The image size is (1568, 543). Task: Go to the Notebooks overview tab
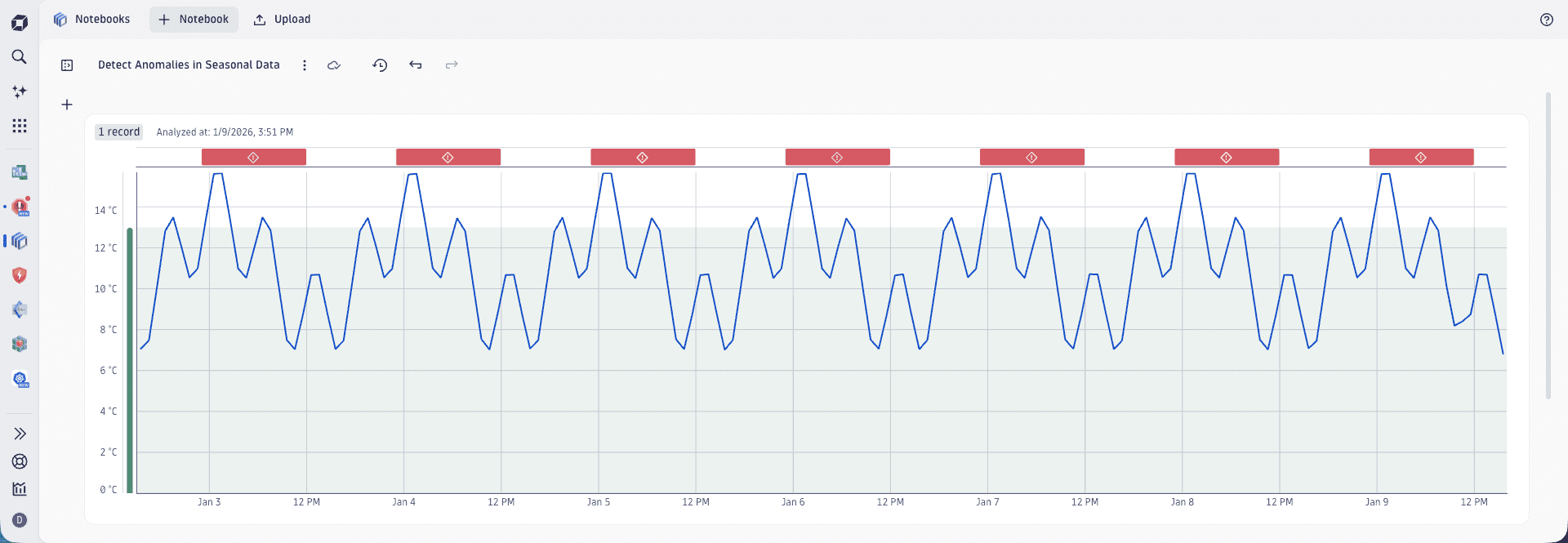coord(91,19)
